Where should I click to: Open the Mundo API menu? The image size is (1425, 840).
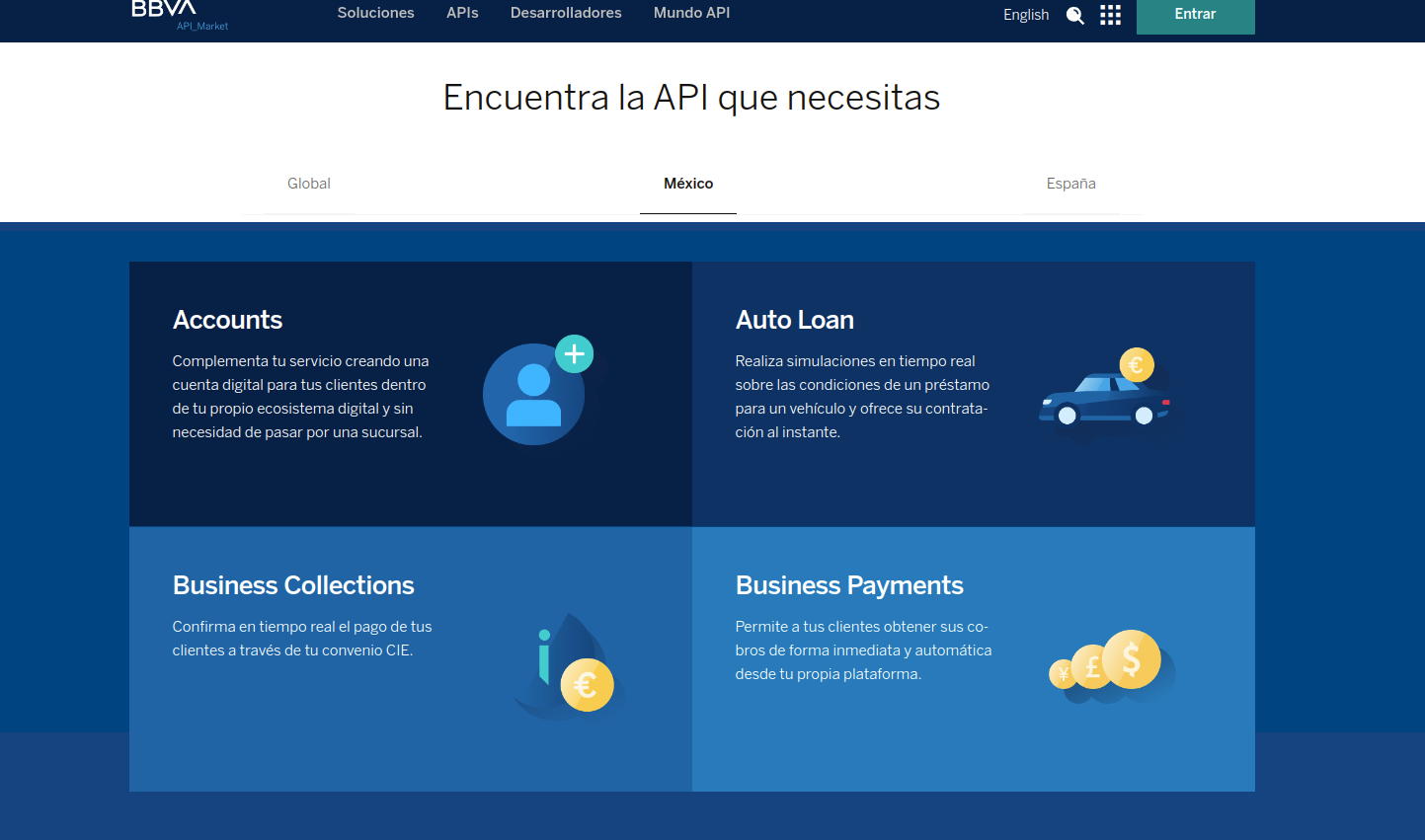pyautogui.click(x=691, y=13)
